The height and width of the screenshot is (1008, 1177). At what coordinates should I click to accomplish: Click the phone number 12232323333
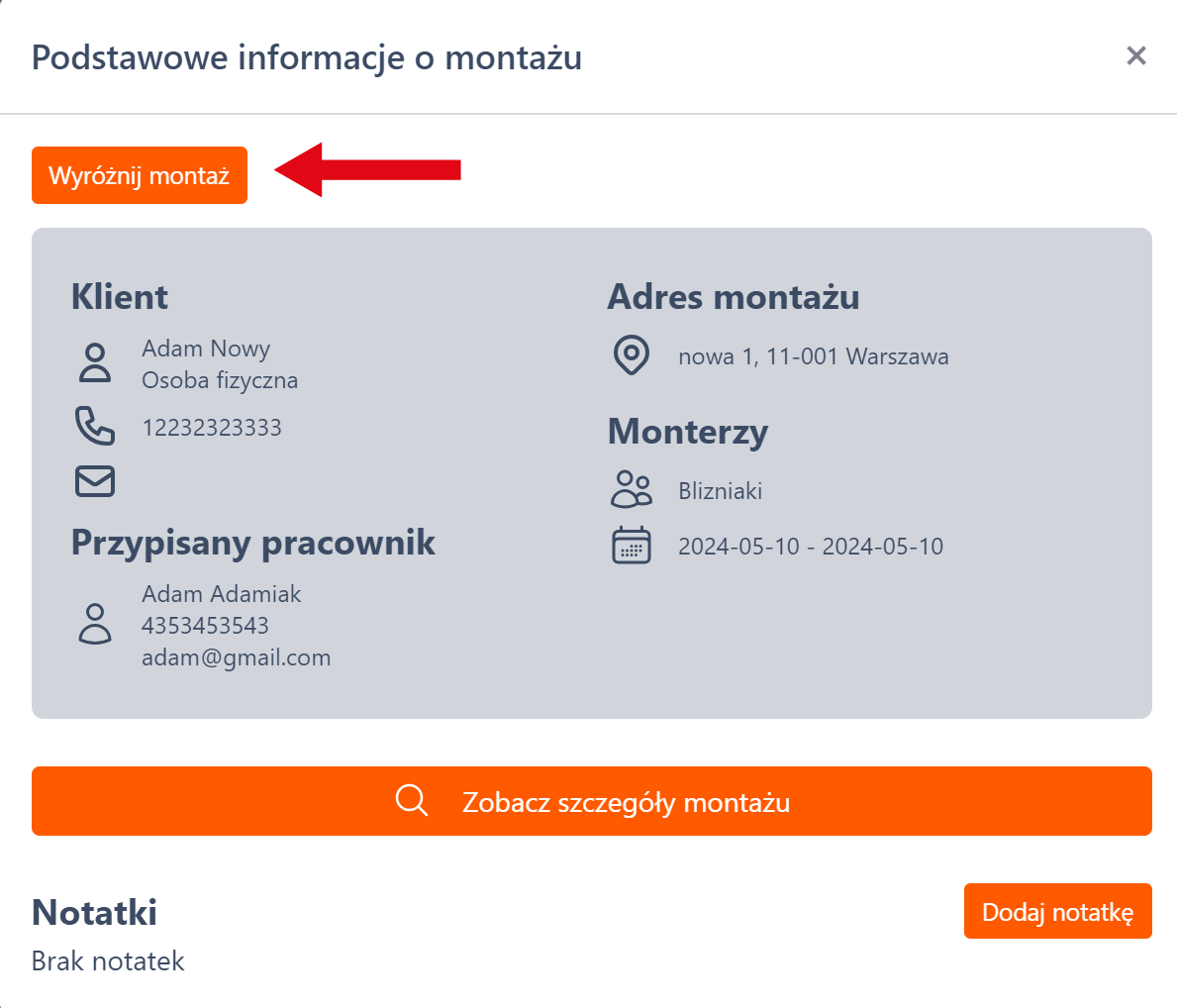click(212, 428)
